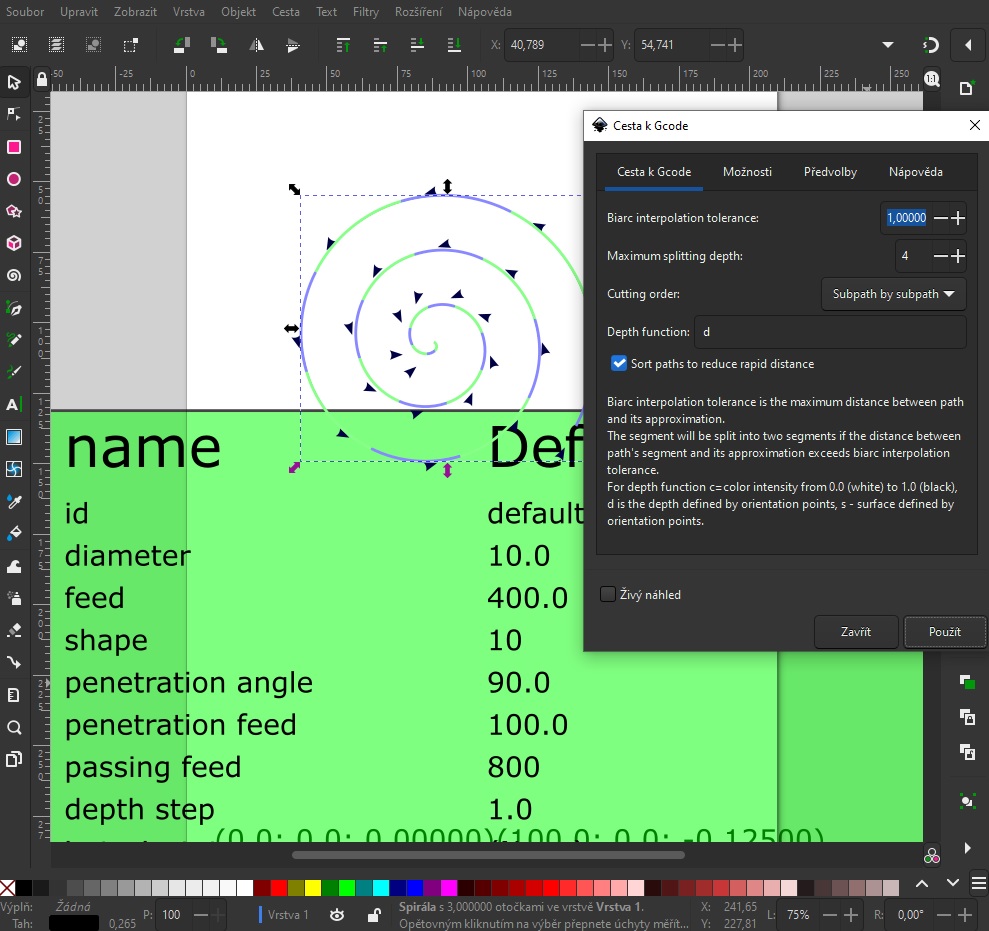Lower selection to bottom
Image resolution: width=989 pixels, height=931 pixels.
[454, 45]
